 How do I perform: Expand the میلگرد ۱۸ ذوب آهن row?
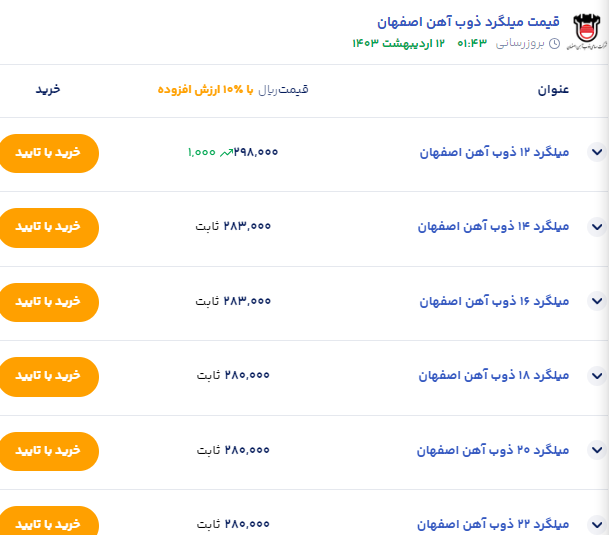click(x=597, y=376)
